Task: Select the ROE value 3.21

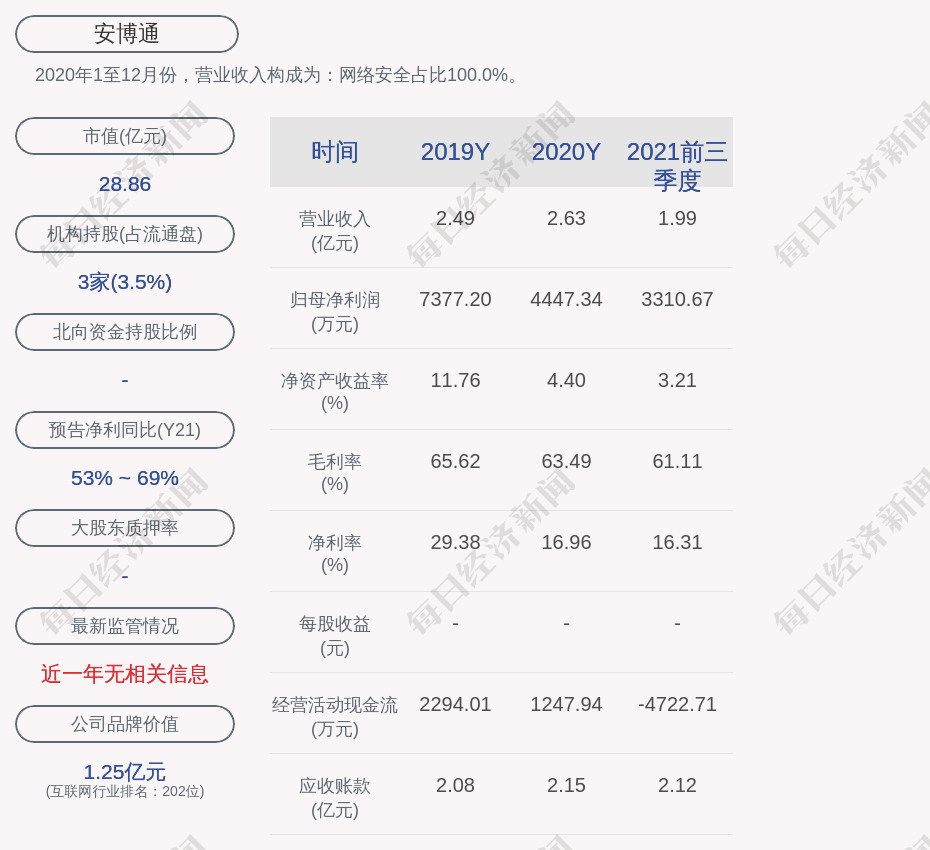Action: pyautogui.click(x=677, y=380)
